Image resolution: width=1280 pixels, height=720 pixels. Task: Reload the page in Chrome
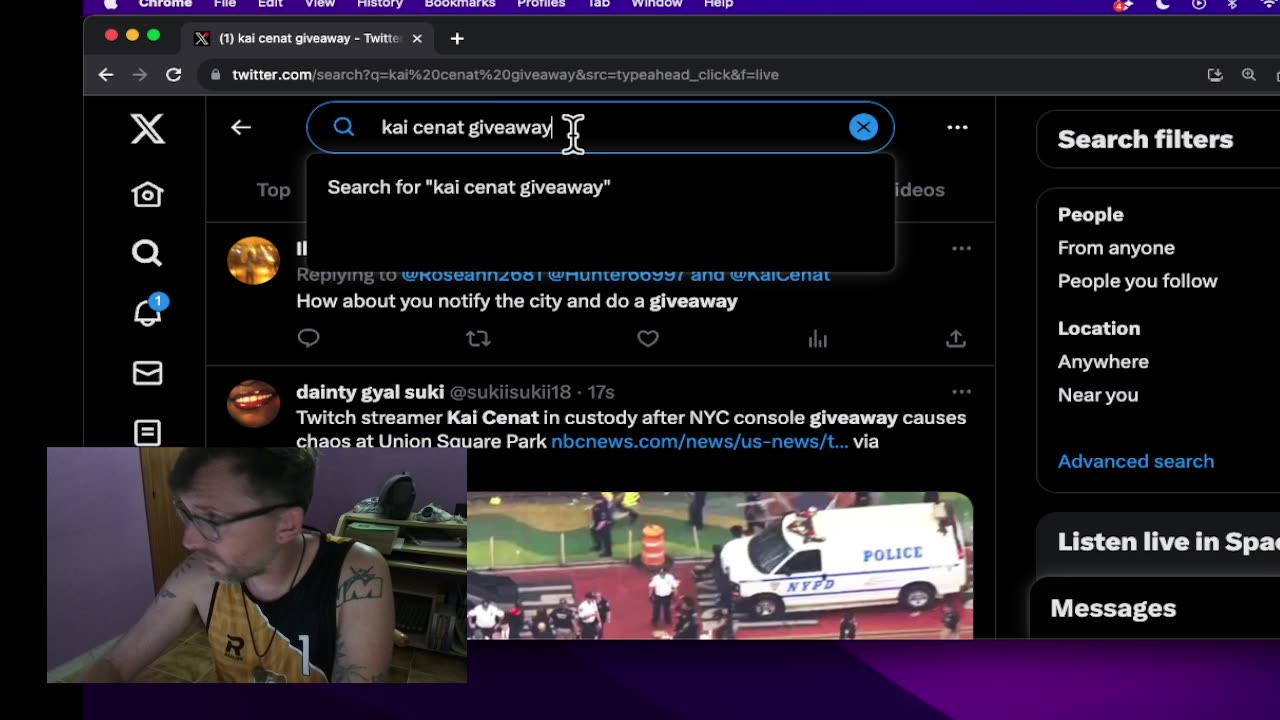point(173,74)
